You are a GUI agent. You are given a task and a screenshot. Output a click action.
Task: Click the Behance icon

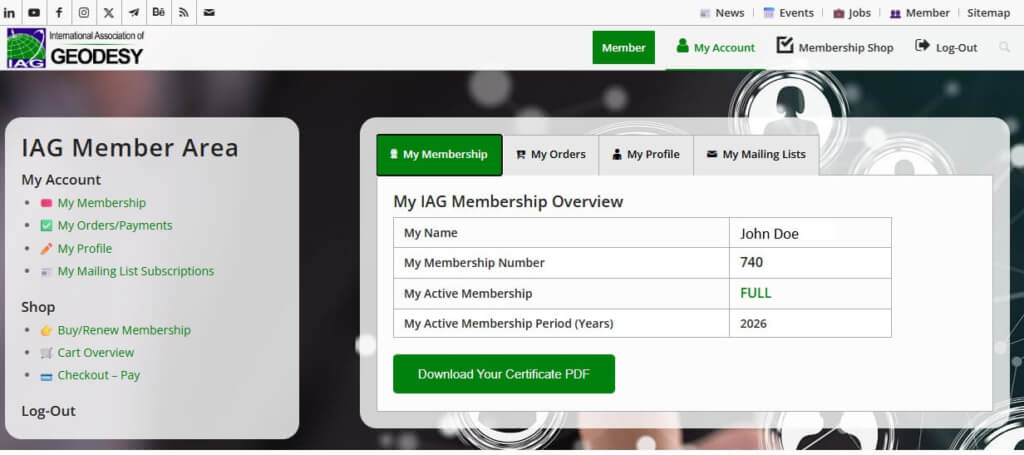click(x=159, y=13)
